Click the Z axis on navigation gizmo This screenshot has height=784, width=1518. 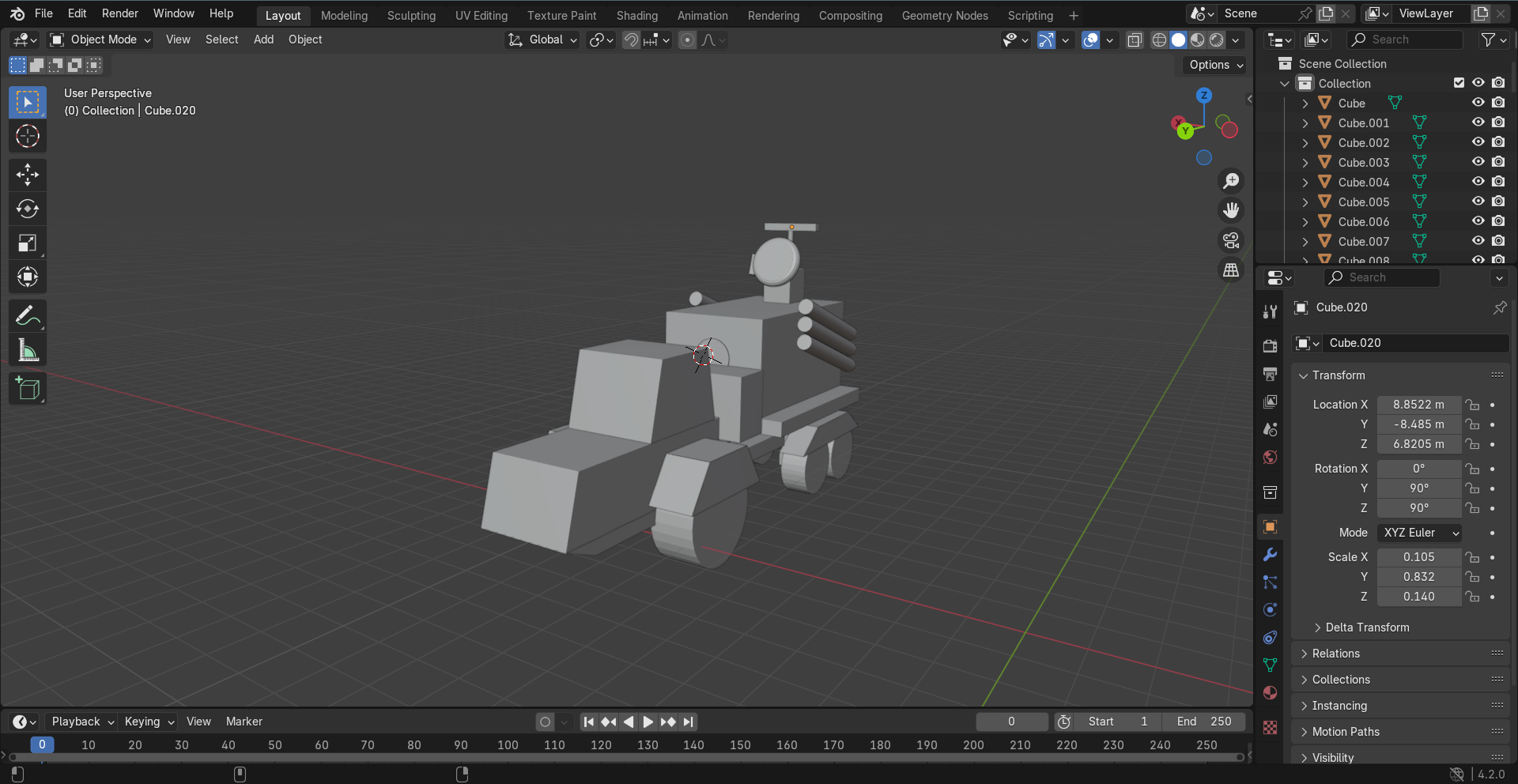click(x=1203, y=96)
